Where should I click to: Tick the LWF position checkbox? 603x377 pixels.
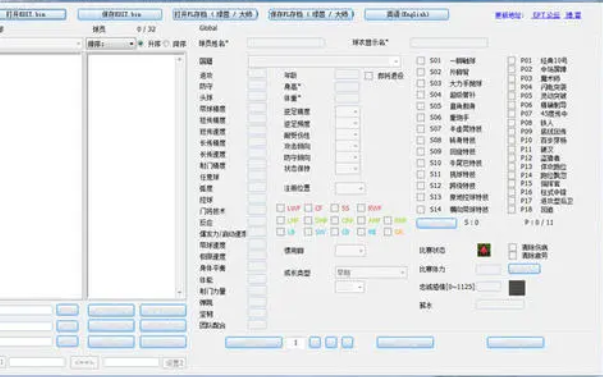(280, 208)
